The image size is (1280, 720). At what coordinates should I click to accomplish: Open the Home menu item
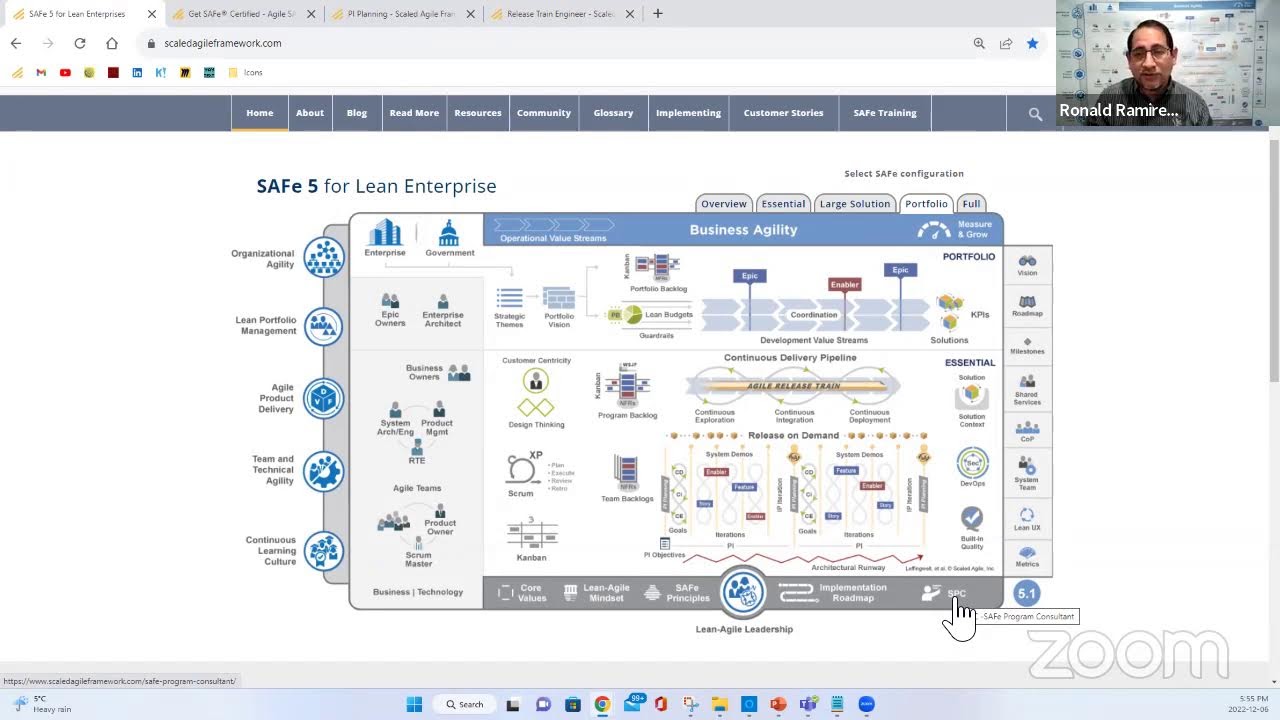click(260, 113)
